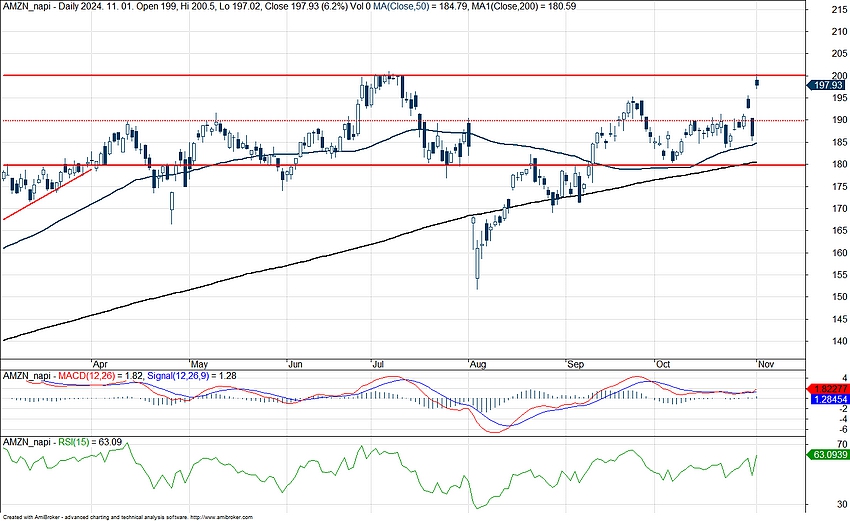The image size is (850, 521).
Task: Click the 145 price axis label
Action: [x=839, y=319]
